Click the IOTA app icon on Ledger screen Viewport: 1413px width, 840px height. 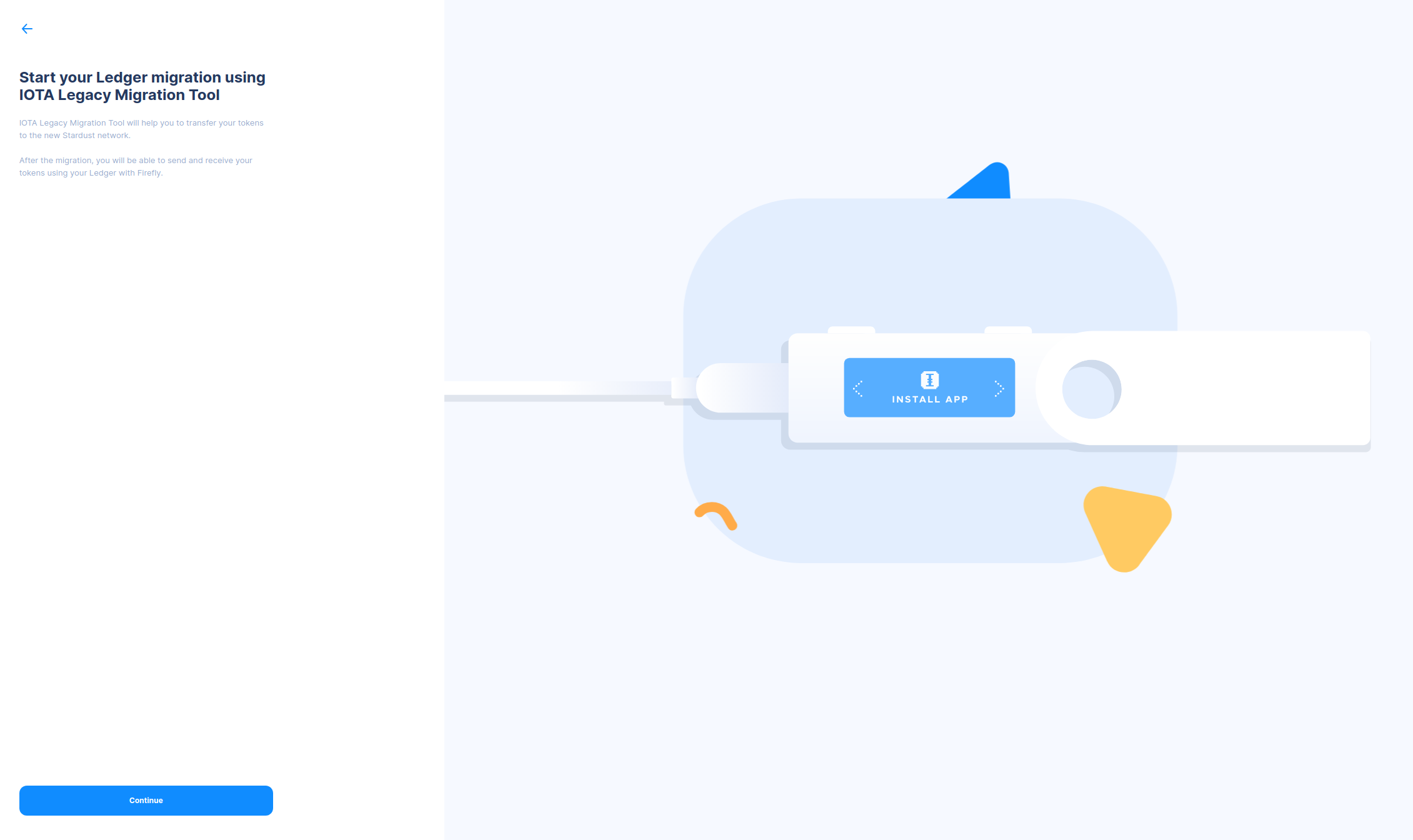(928, 378)
